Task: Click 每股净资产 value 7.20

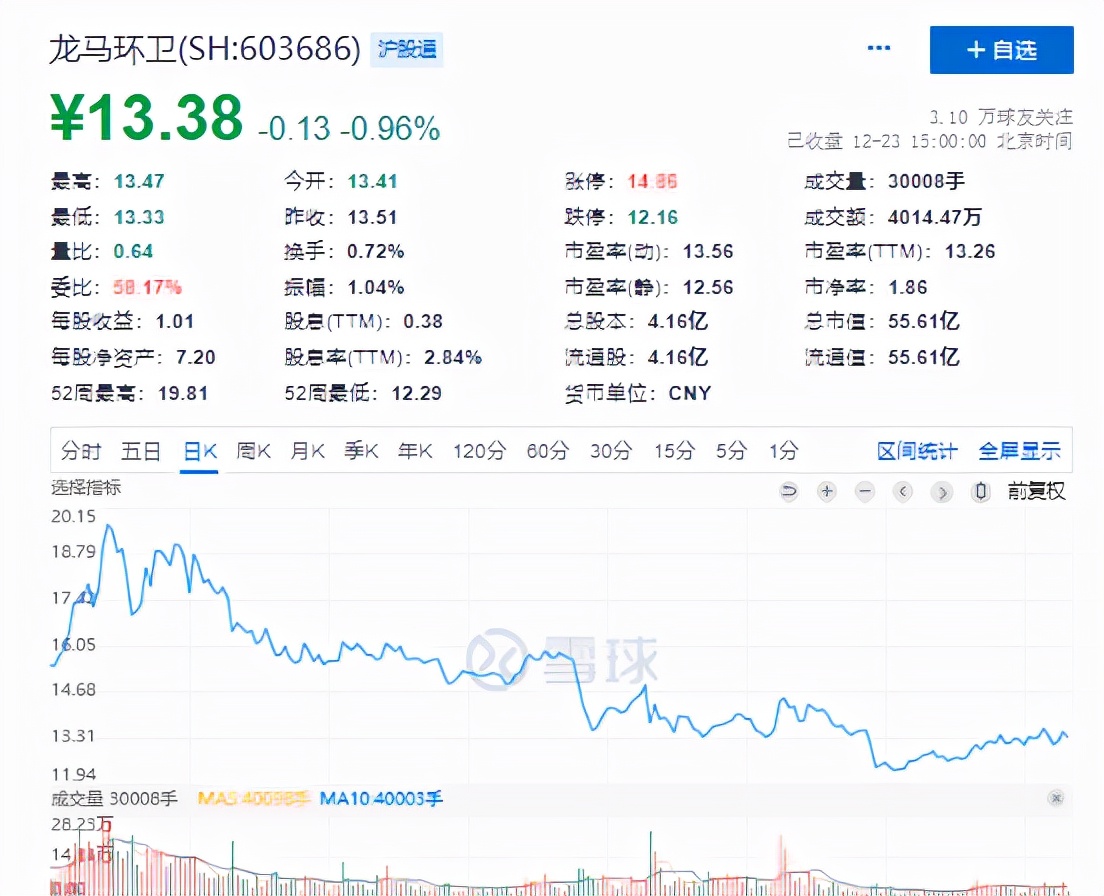Action: (196, 358)
